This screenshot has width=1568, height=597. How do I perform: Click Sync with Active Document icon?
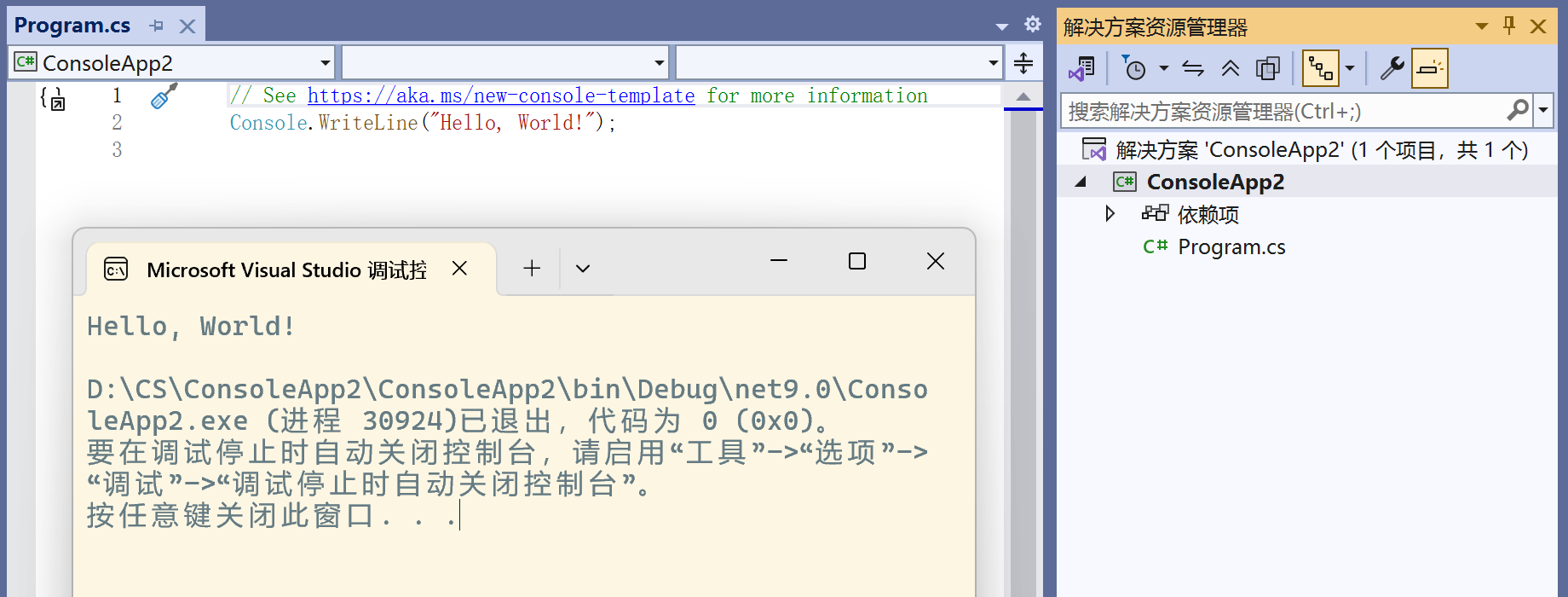pos(1193,68)
